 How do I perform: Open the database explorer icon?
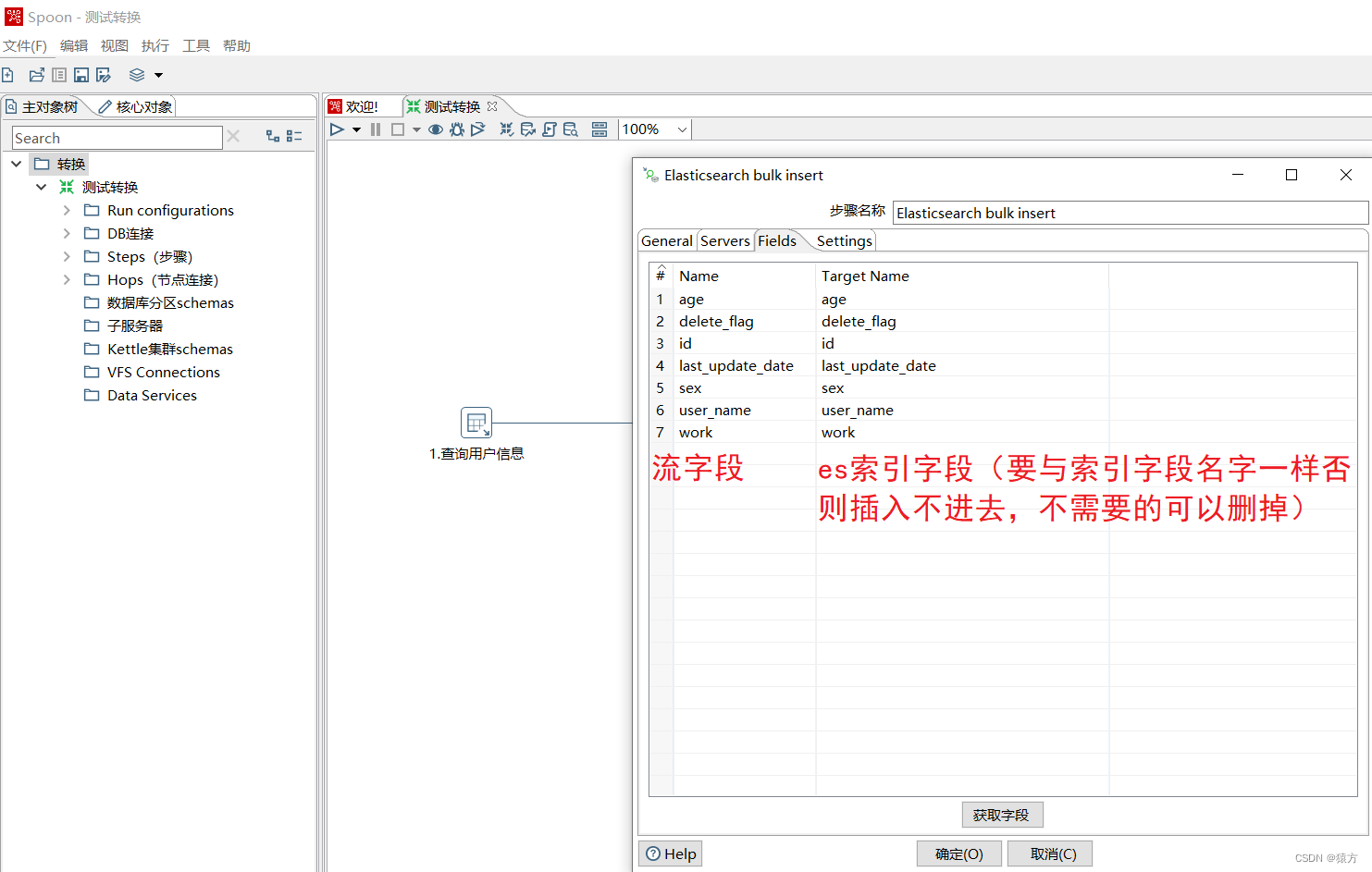coord(571,129)
